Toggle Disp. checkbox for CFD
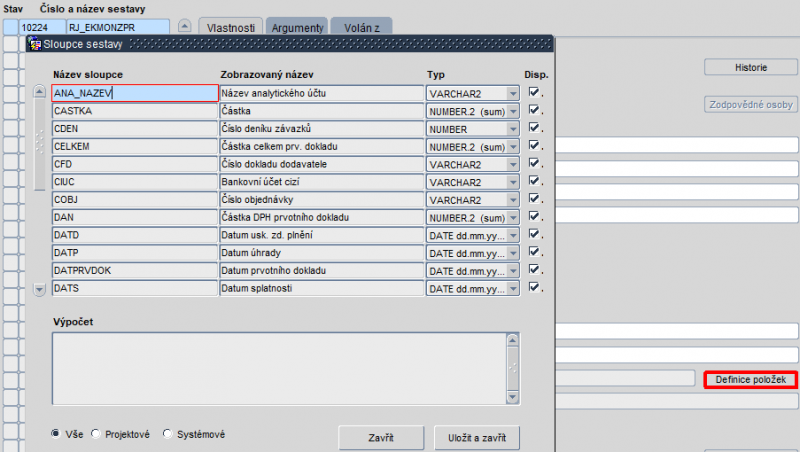Screen dimensions: 800x452 pos(534,163)
